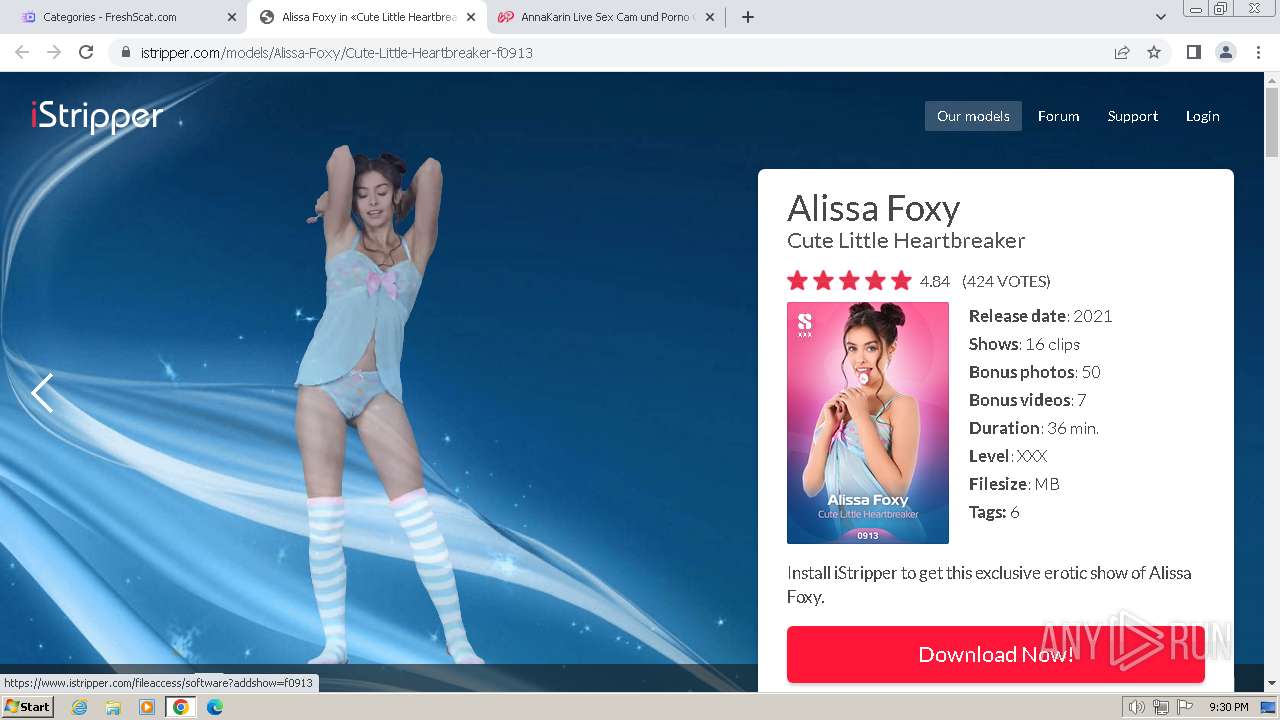1280x720 pixels.
Task: Toggle the browser side panel icon
Action: click(x=1193, y=52)
